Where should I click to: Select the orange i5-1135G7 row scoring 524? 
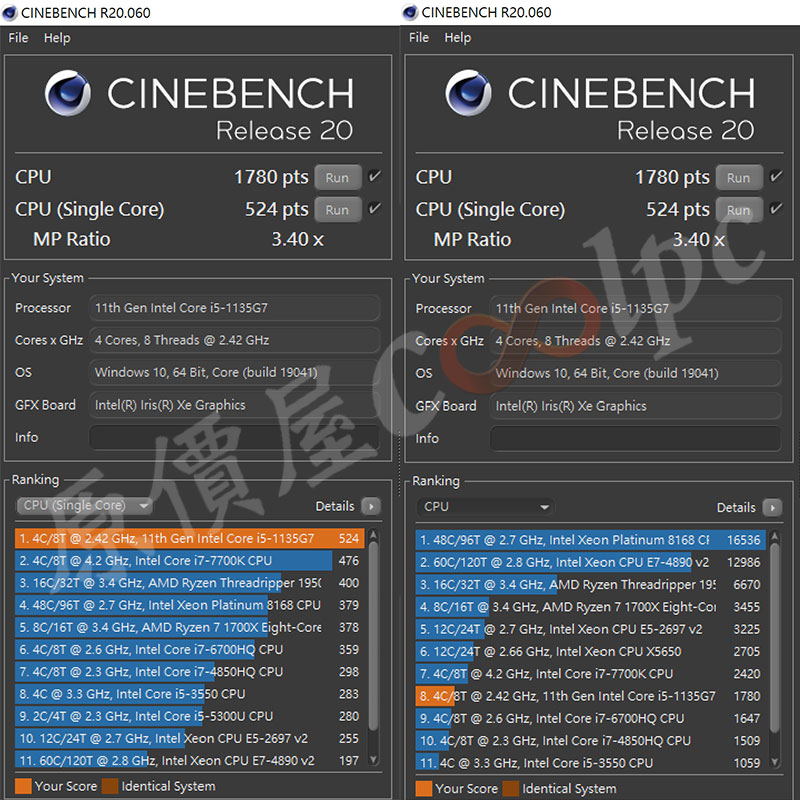(x=190, y=539)
